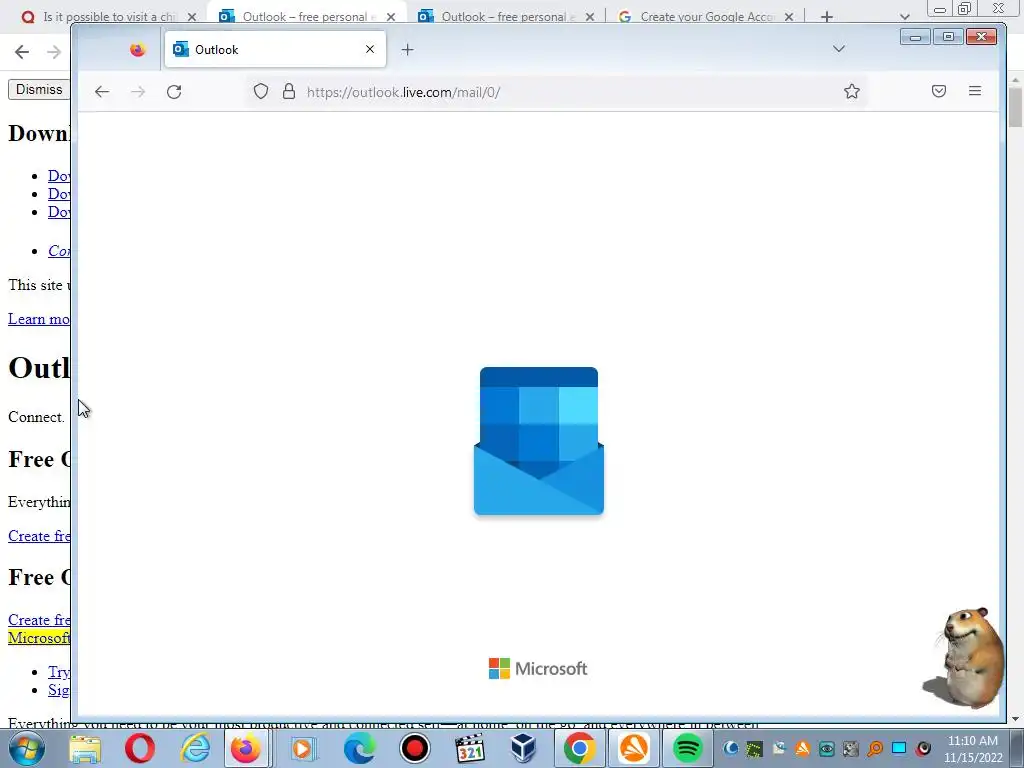Open new tab in background browser
Screen dimensions: 1024x768
click(x=827, y=17)
